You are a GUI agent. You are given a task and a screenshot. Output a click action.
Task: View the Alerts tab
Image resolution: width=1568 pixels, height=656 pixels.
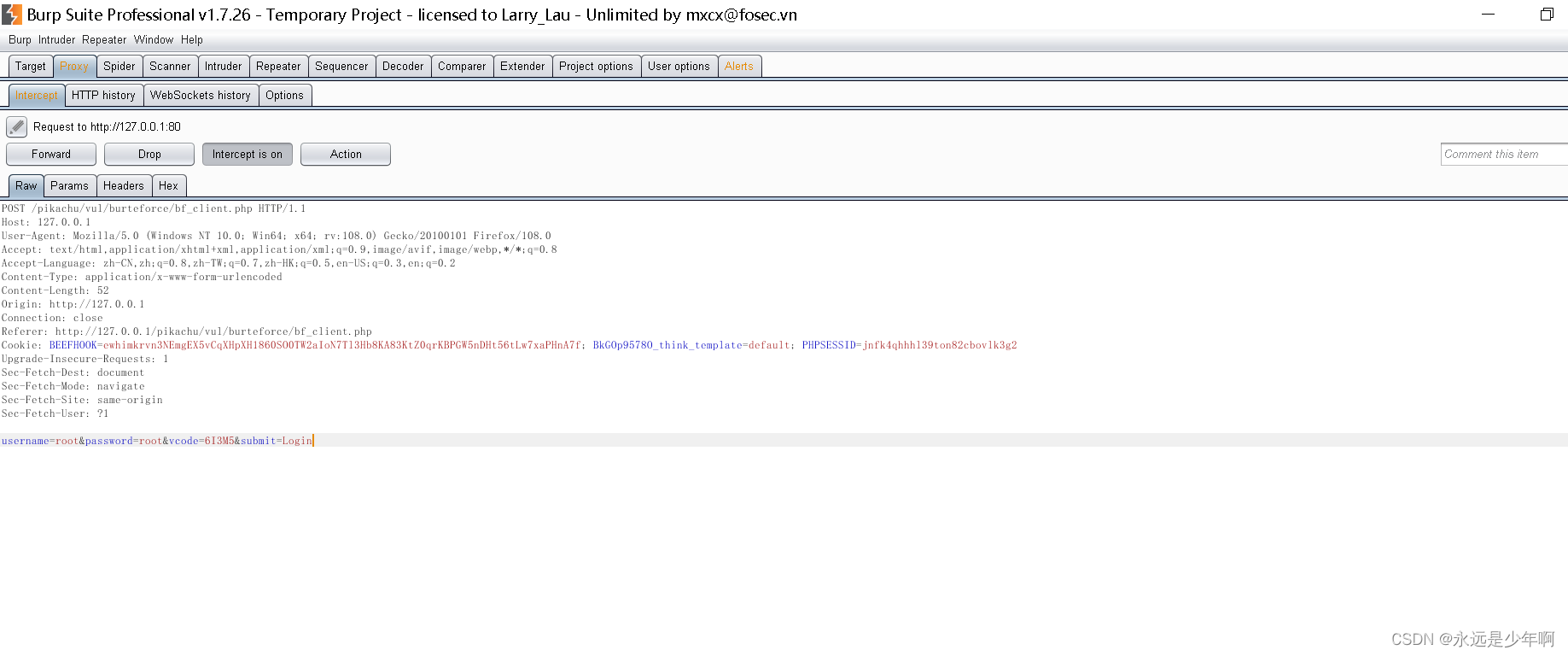(x=739, y=67)
